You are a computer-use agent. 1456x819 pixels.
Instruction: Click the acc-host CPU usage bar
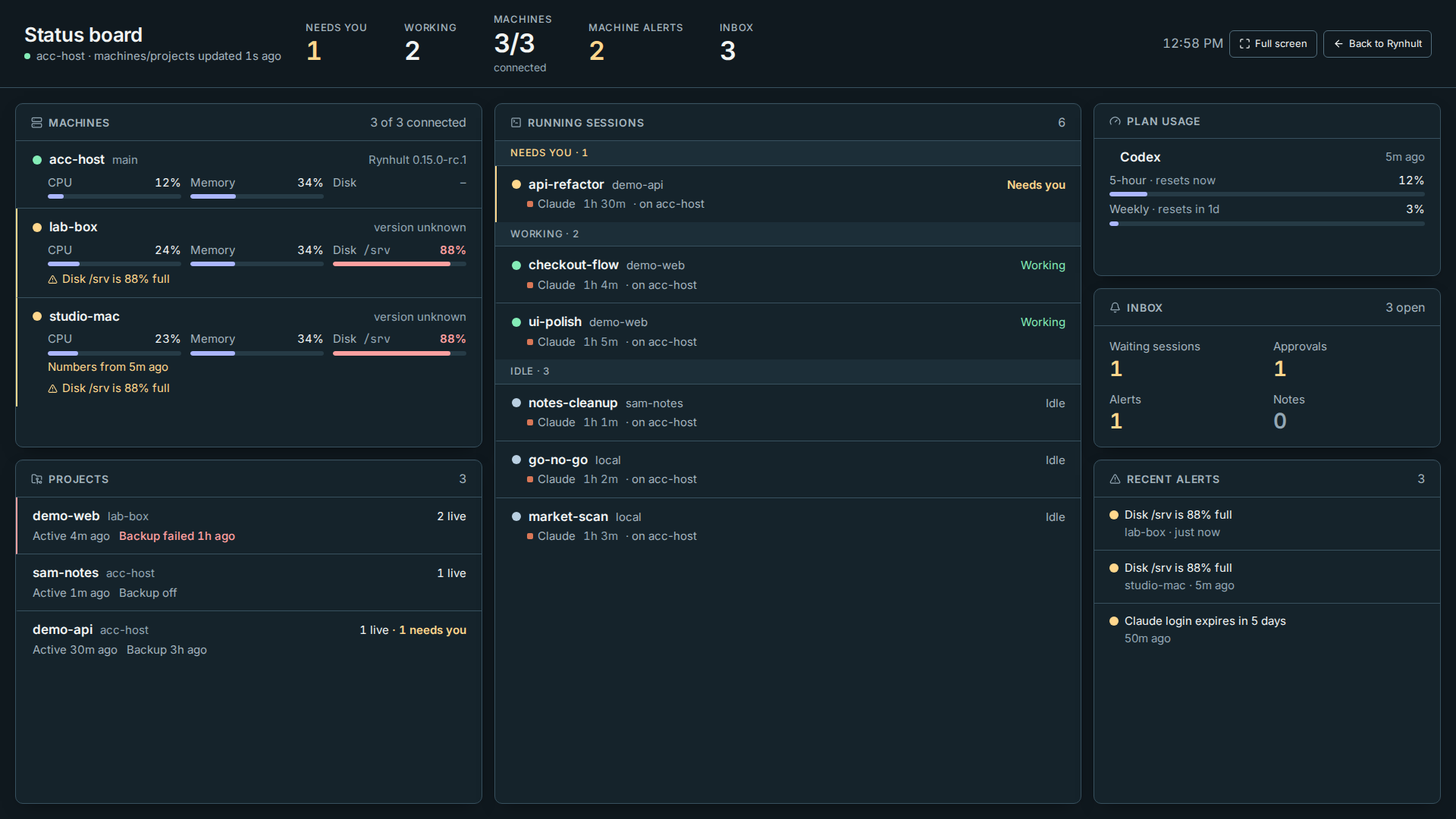(115, 196)
